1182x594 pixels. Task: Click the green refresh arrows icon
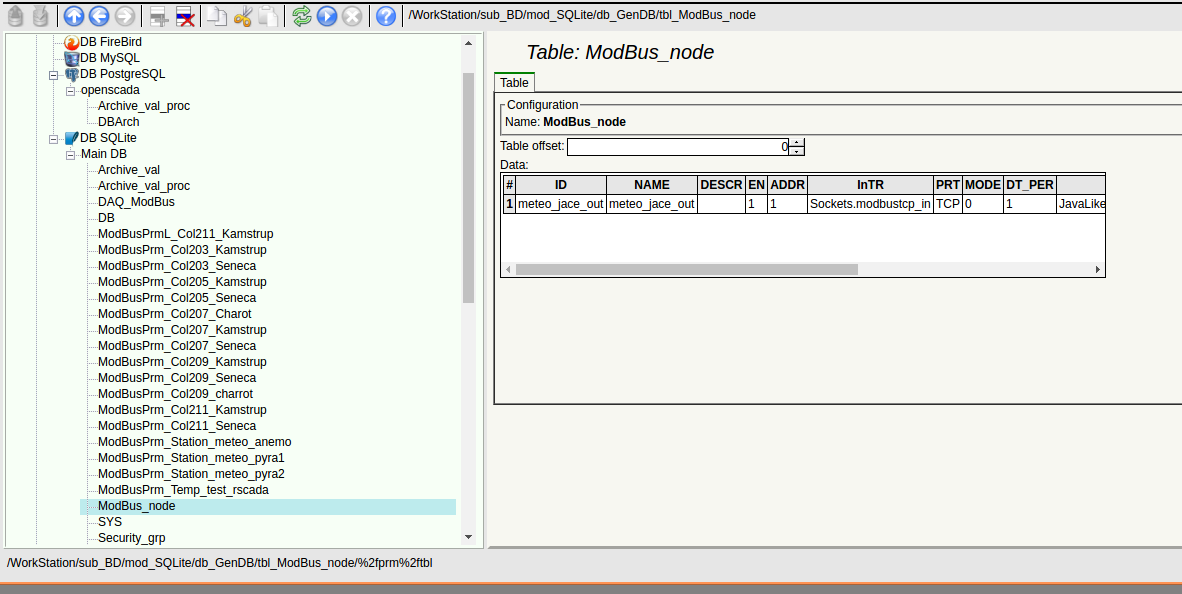(x=301, y=15)
